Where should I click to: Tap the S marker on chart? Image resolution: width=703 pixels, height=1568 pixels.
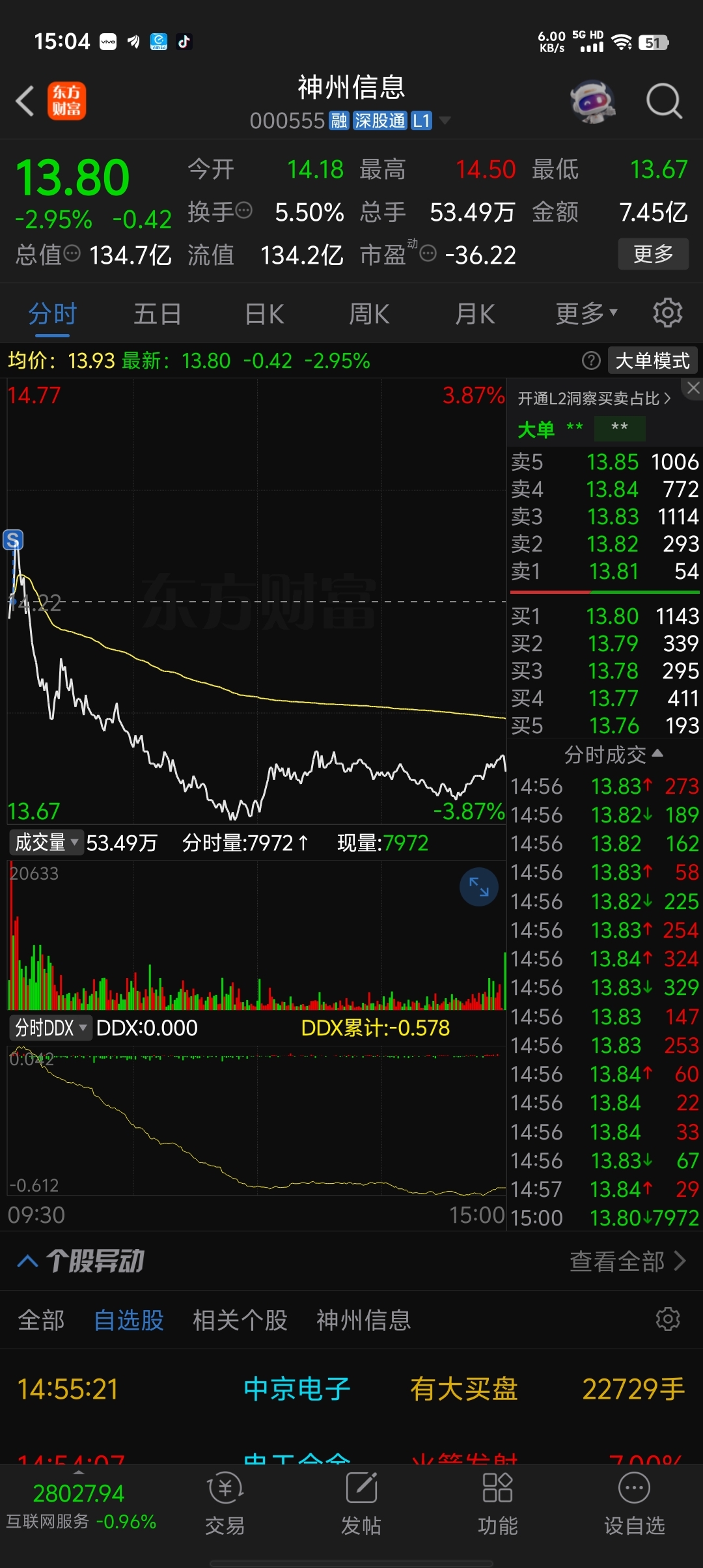tap(13, 540)
